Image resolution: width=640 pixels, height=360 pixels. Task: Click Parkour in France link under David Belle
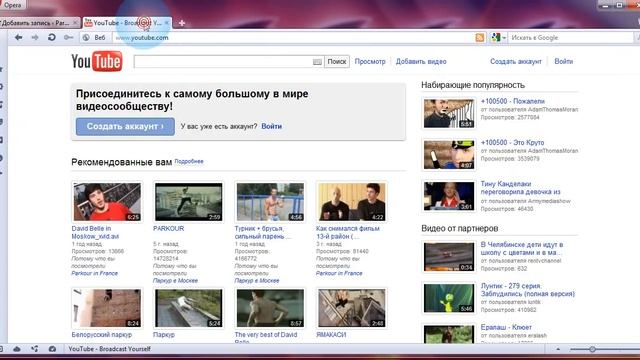[x=94, y=273]
